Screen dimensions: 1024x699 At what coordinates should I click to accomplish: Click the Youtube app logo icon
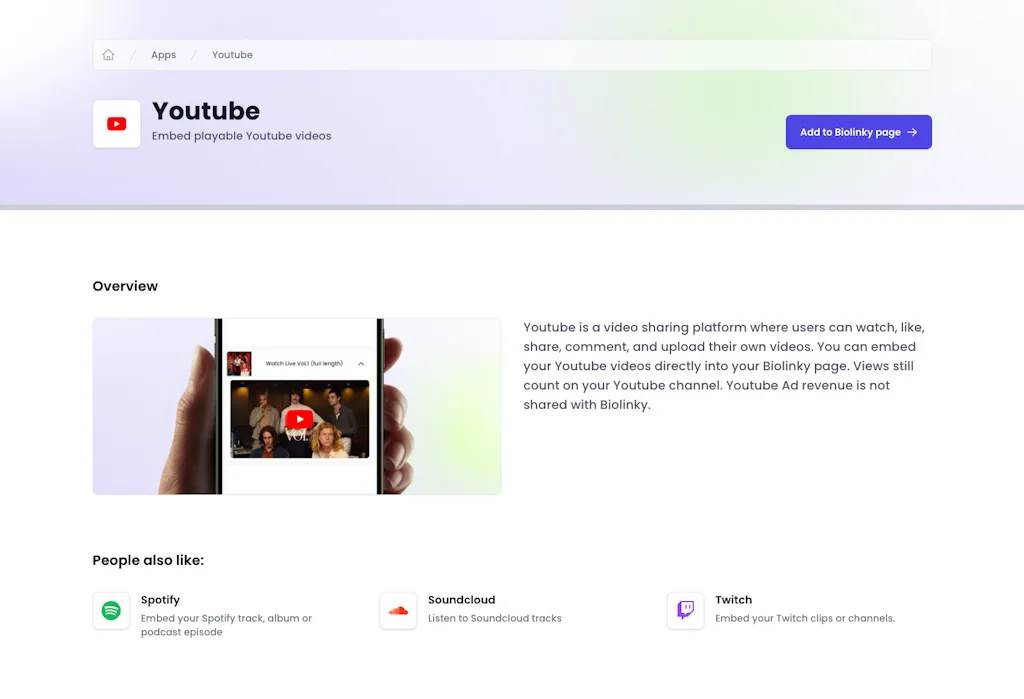pyautogui.click(x=117, y=124)
